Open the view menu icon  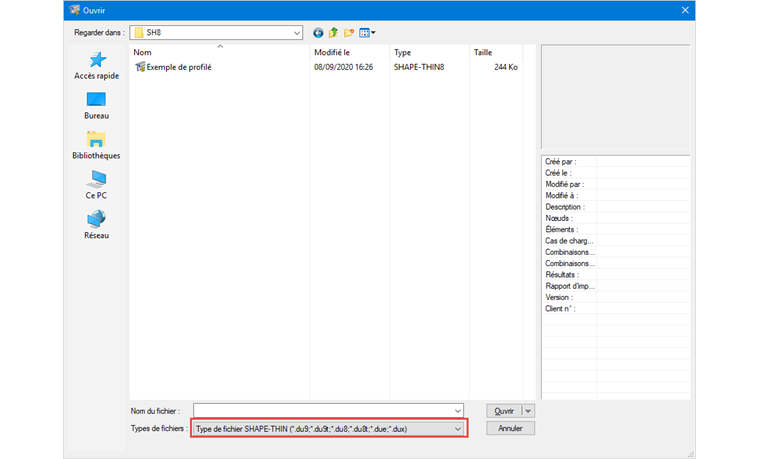pyautogui.click(x=367, y=33)
